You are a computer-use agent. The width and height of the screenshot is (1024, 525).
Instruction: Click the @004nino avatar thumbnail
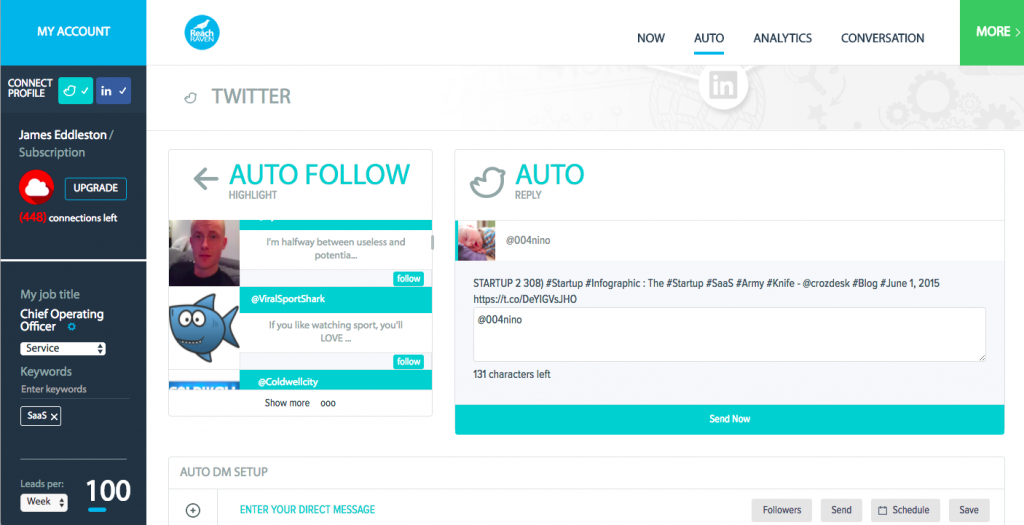click(476, 241)
